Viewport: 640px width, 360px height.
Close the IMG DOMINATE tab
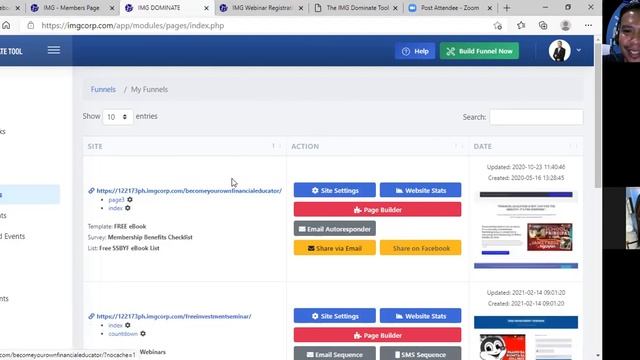tap(207, 8)
